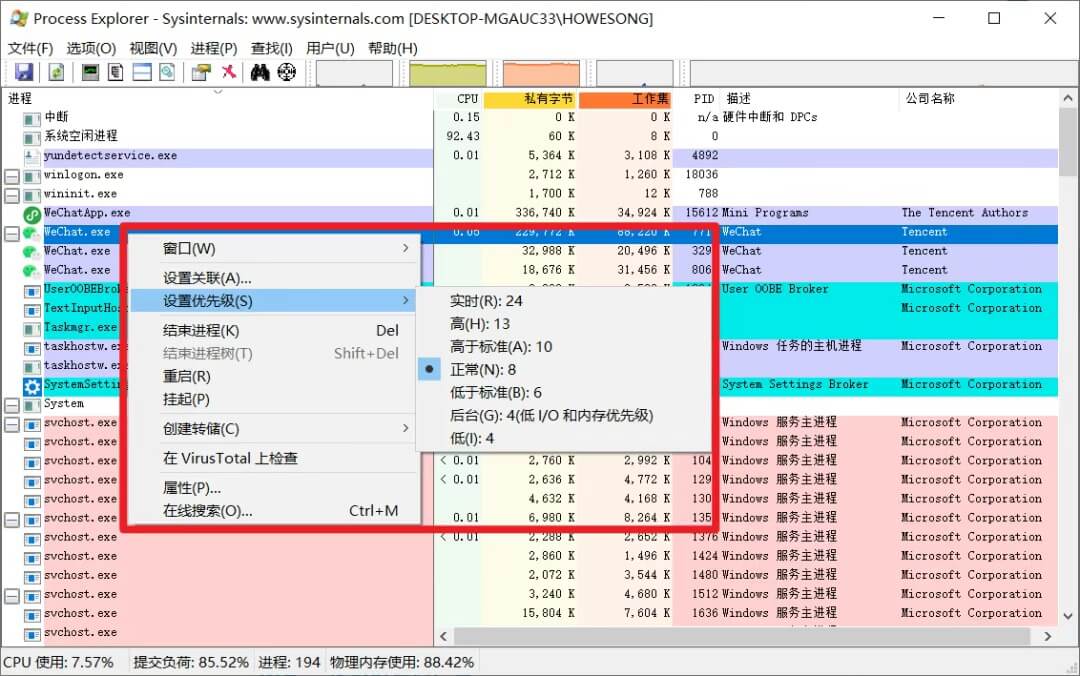Open the 视图(V) menu
The width and height of the screenshot is (1080, 676).
pyautogui.click(x=153, y=48)
